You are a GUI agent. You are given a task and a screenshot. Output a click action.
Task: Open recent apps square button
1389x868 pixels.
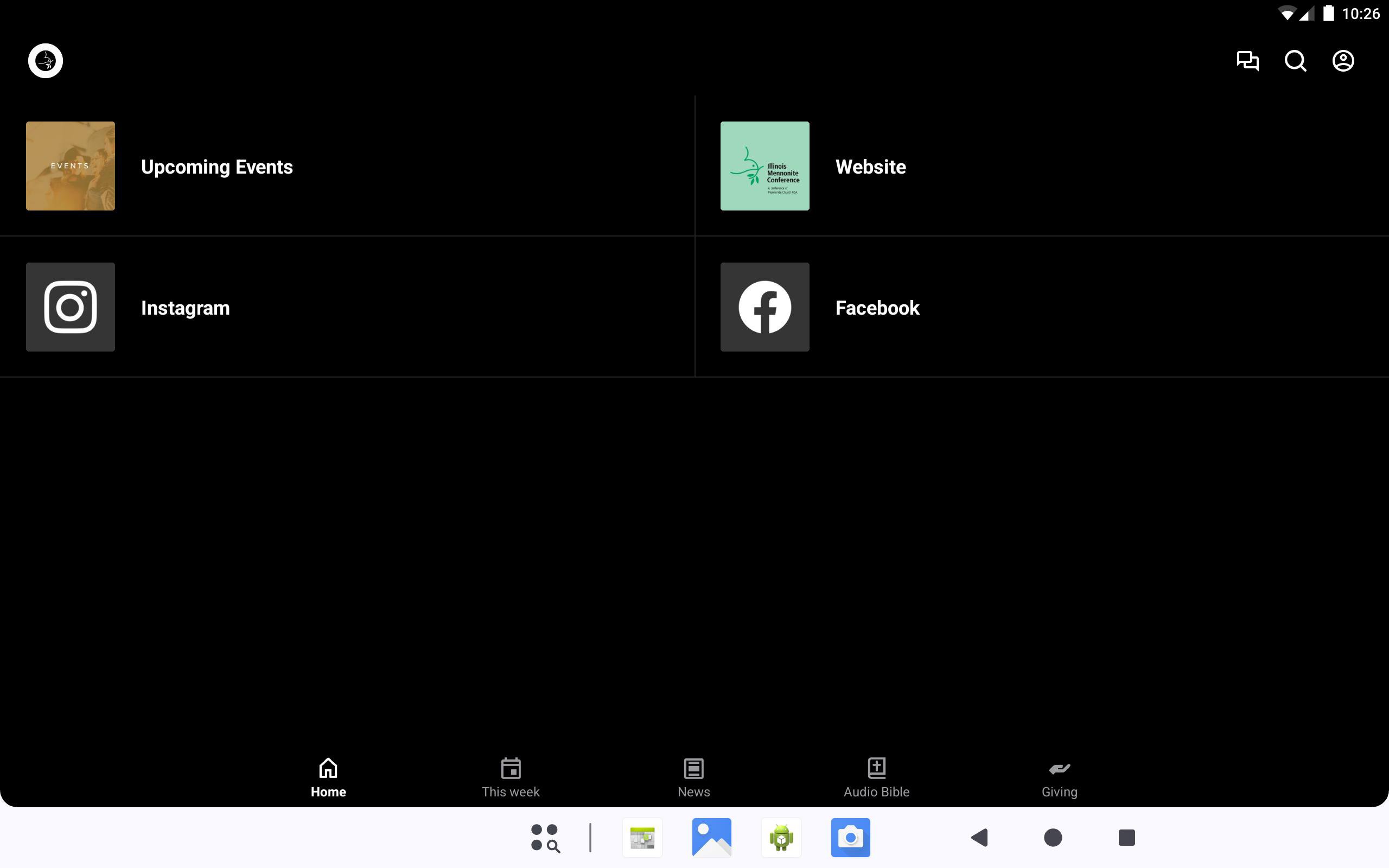(x=1126, y=838)
